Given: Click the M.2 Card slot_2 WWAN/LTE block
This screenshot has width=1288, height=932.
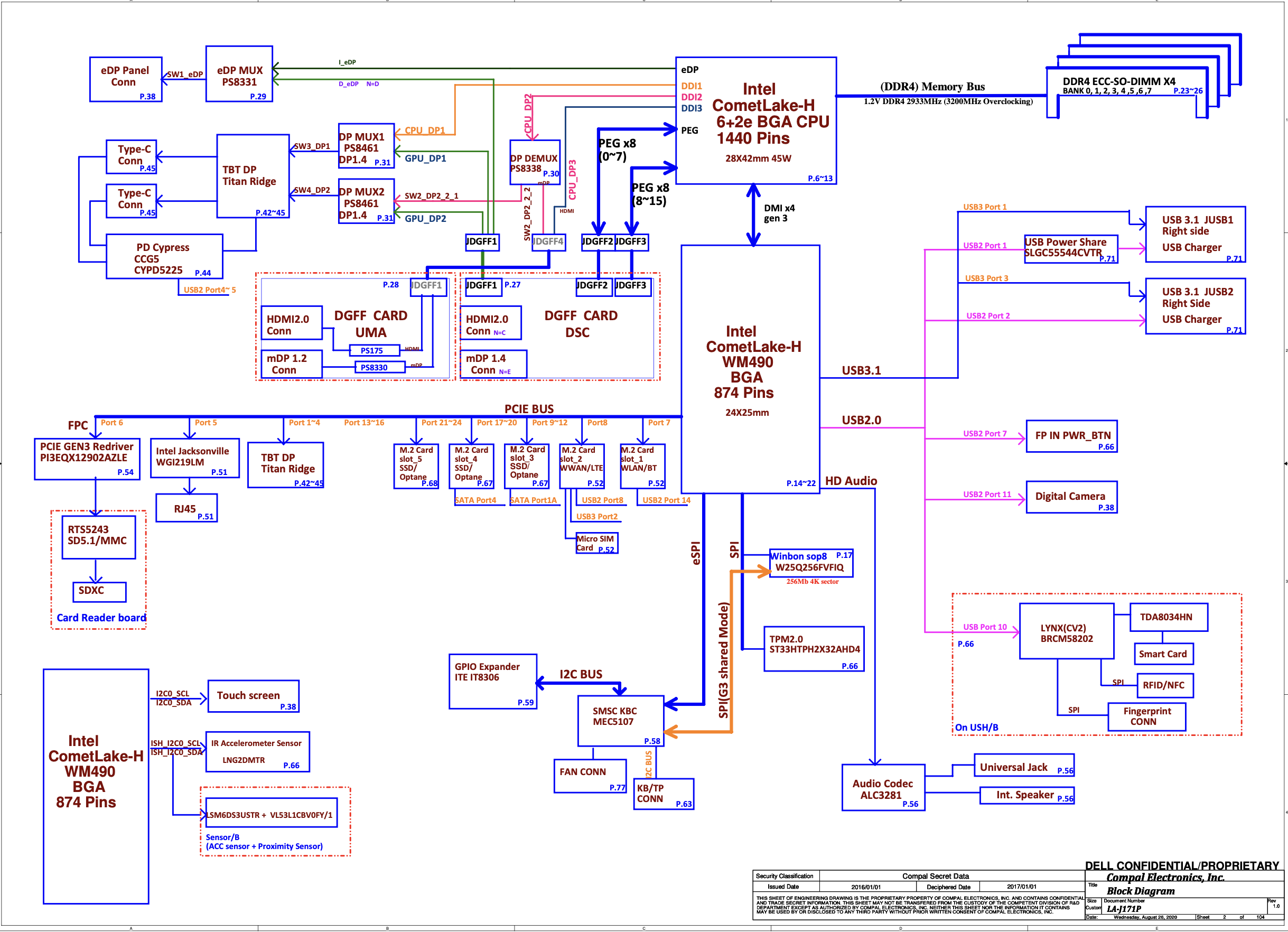Looking at the screenshot, I should tap(582, 467).
